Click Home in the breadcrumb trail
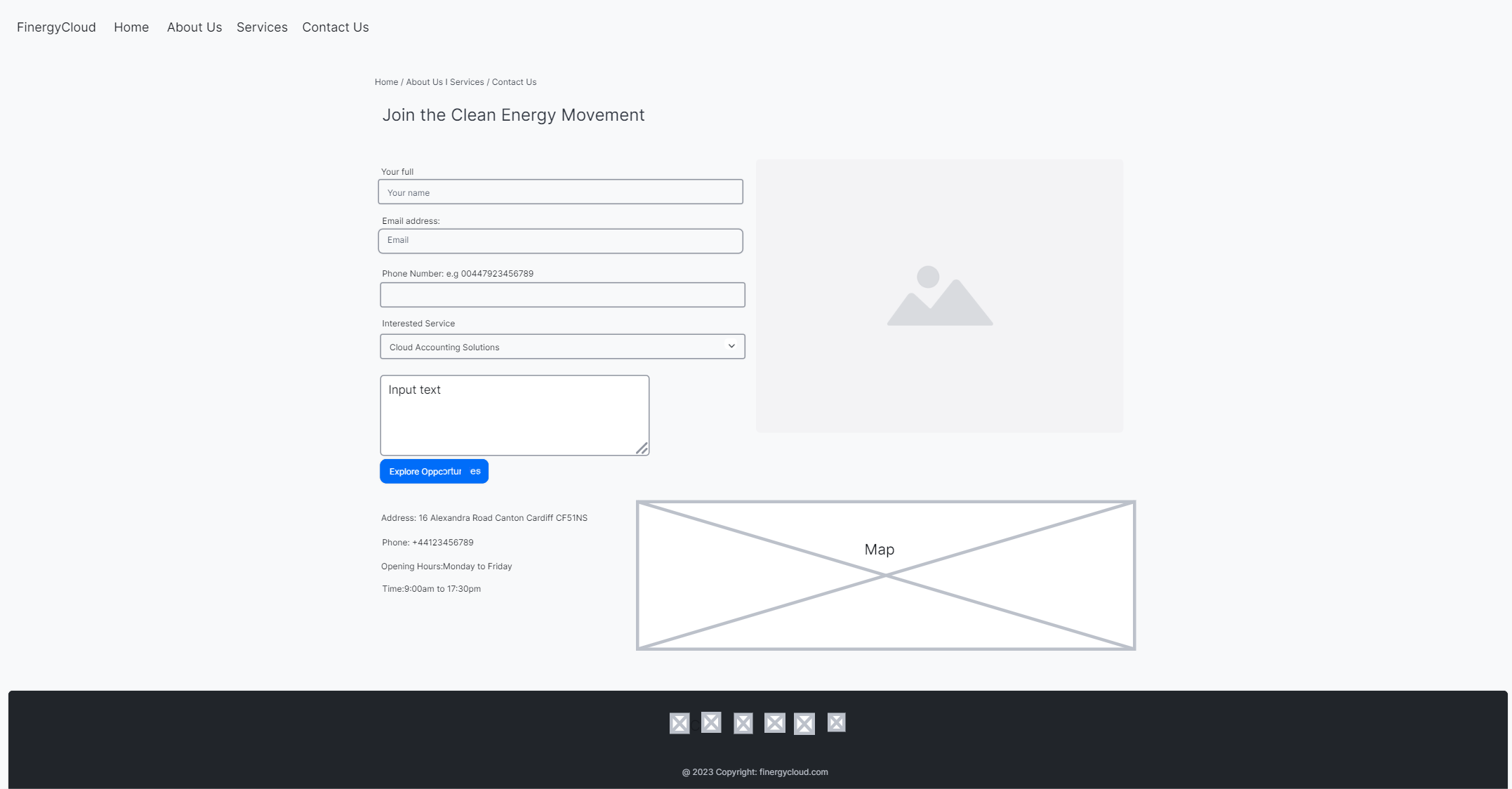 point(386,82)
